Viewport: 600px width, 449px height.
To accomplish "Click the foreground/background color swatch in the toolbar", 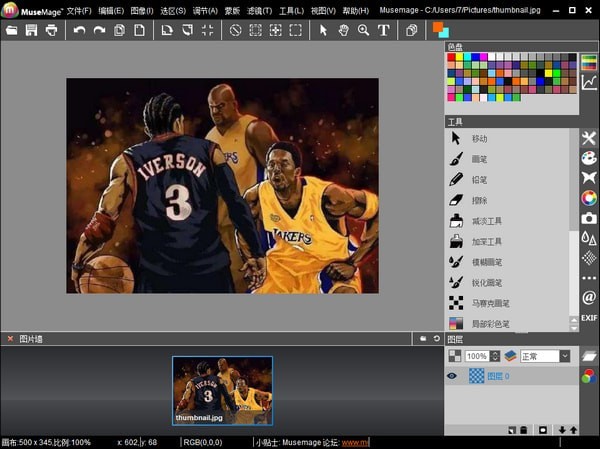I will [440, 30].
